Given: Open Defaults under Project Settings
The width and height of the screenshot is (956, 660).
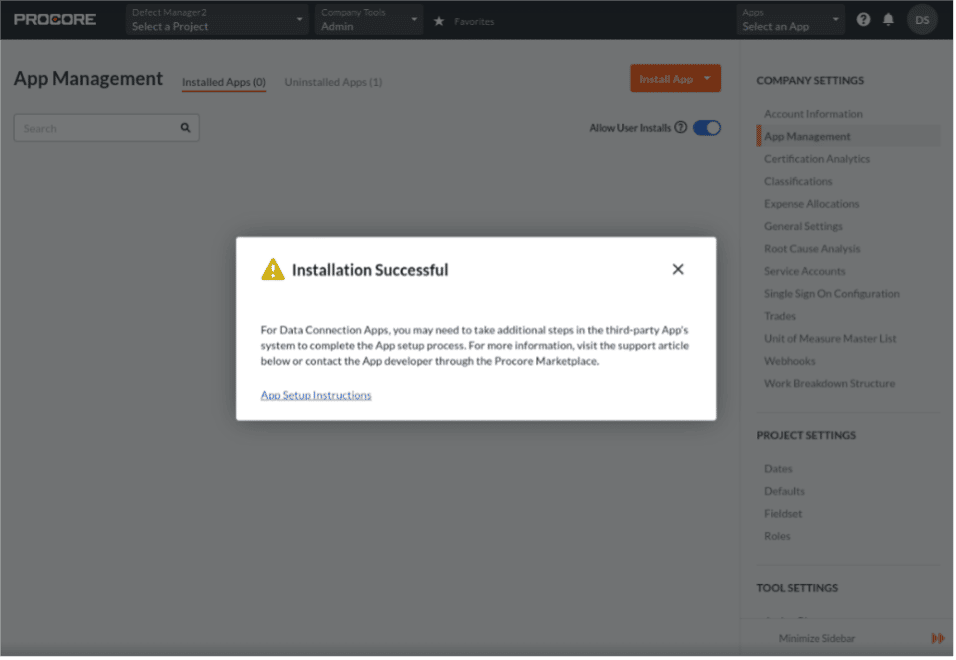Looking at the screenshot, I should (x=785, y=492).
